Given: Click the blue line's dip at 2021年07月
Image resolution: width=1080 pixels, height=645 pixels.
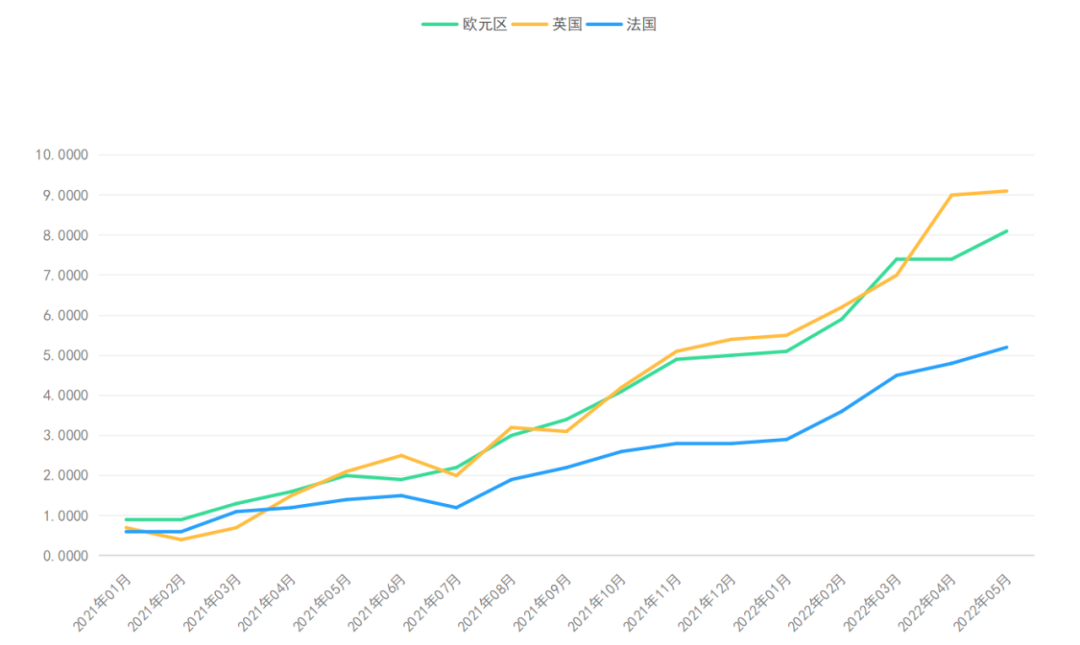Looking at the screenshot, I should click(x=456, y=507).
